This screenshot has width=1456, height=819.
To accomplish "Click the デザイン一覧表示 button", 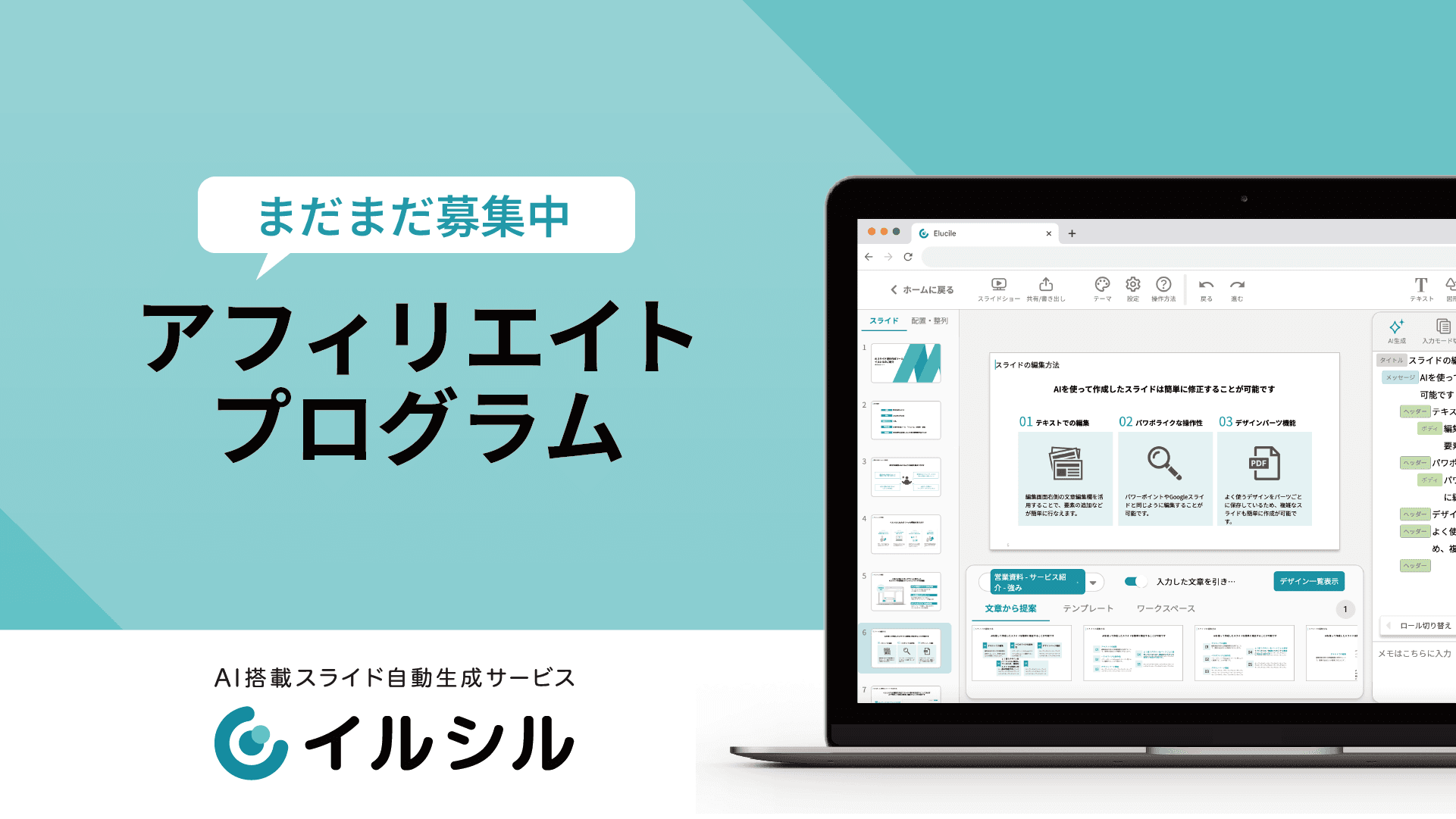I will [x=1310, y=582].
